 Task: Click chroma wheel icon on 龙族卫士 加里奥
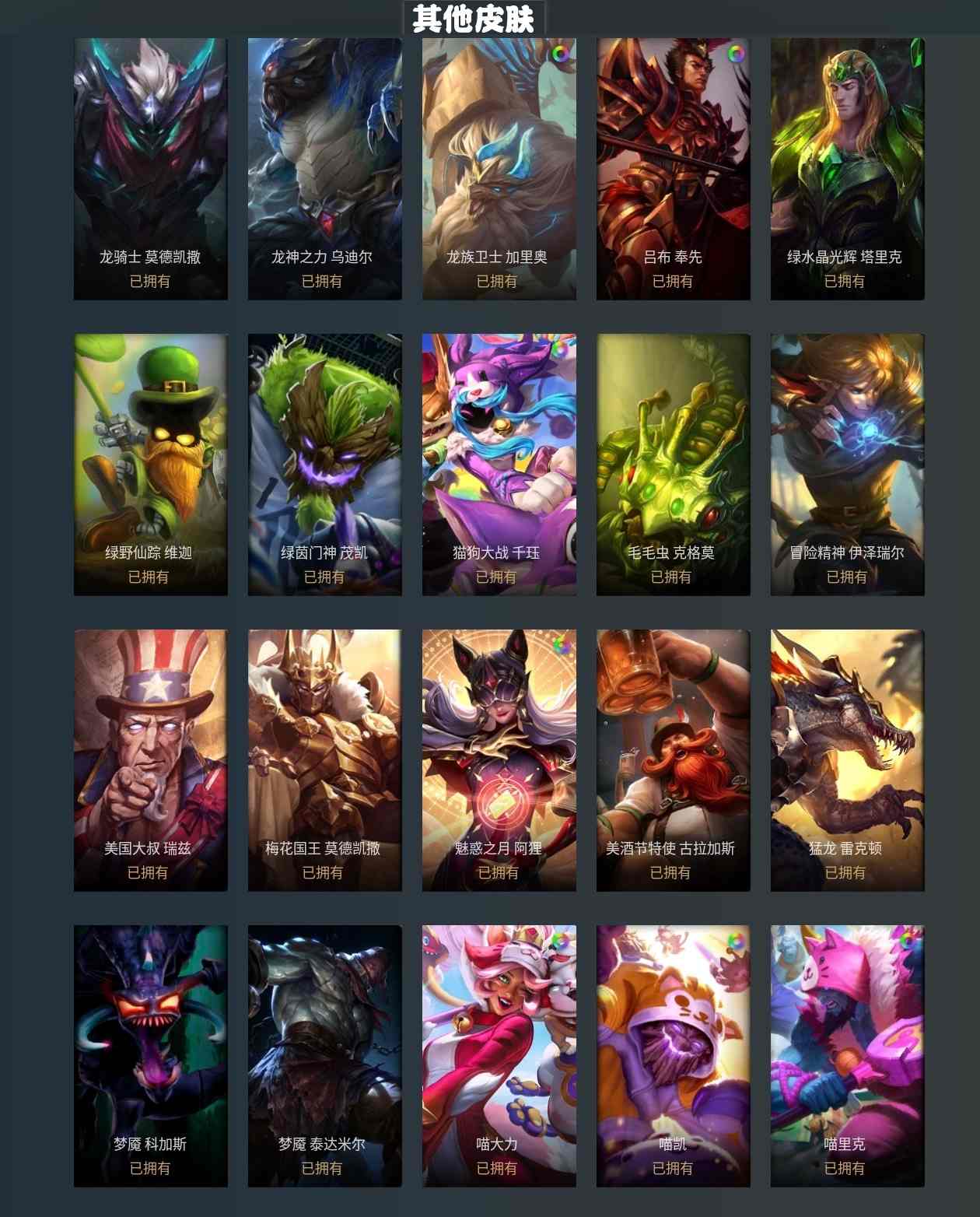(x=560, y=54)
